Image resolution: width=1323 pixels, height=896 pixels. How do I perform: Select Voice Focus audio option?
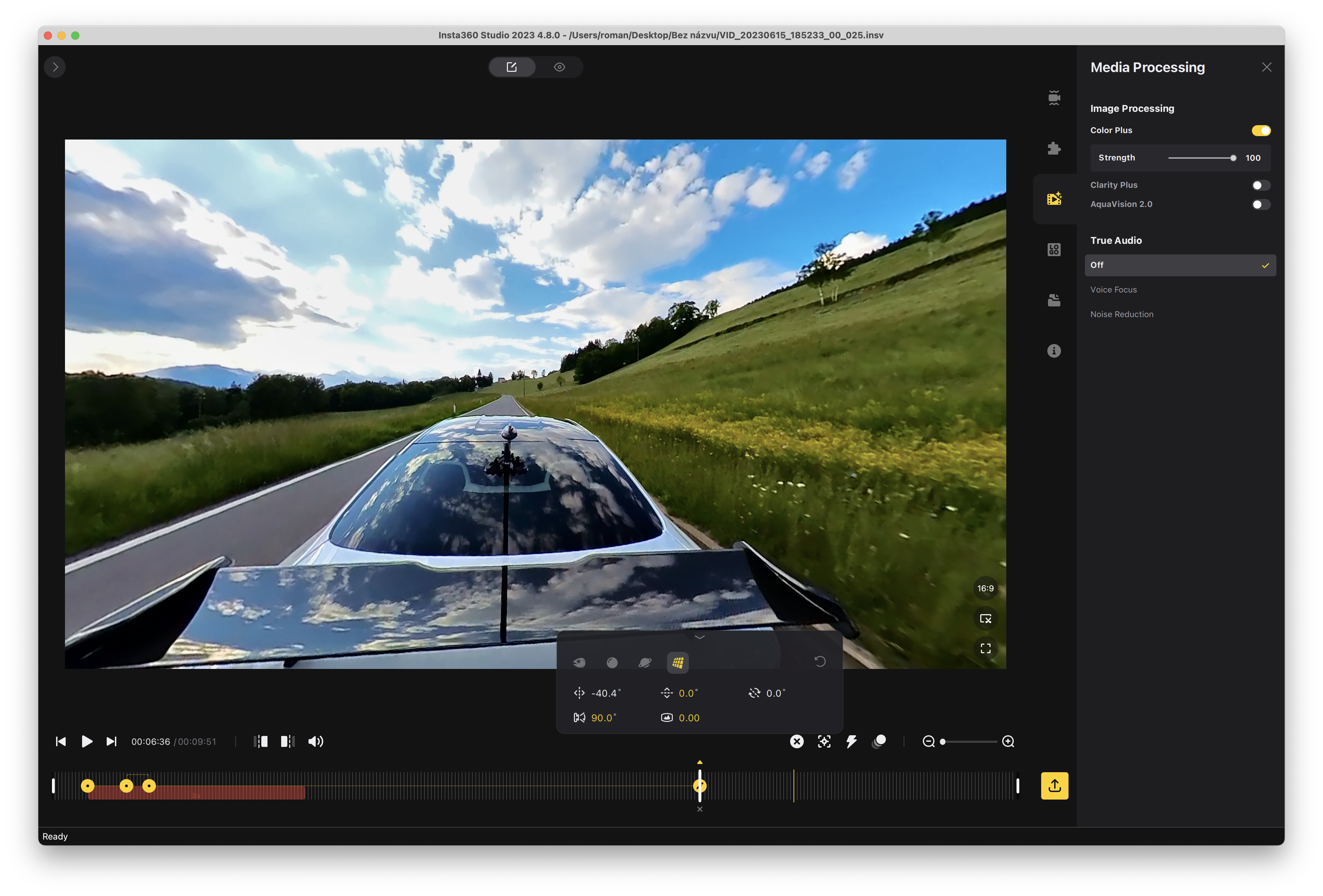[1113, 290]
